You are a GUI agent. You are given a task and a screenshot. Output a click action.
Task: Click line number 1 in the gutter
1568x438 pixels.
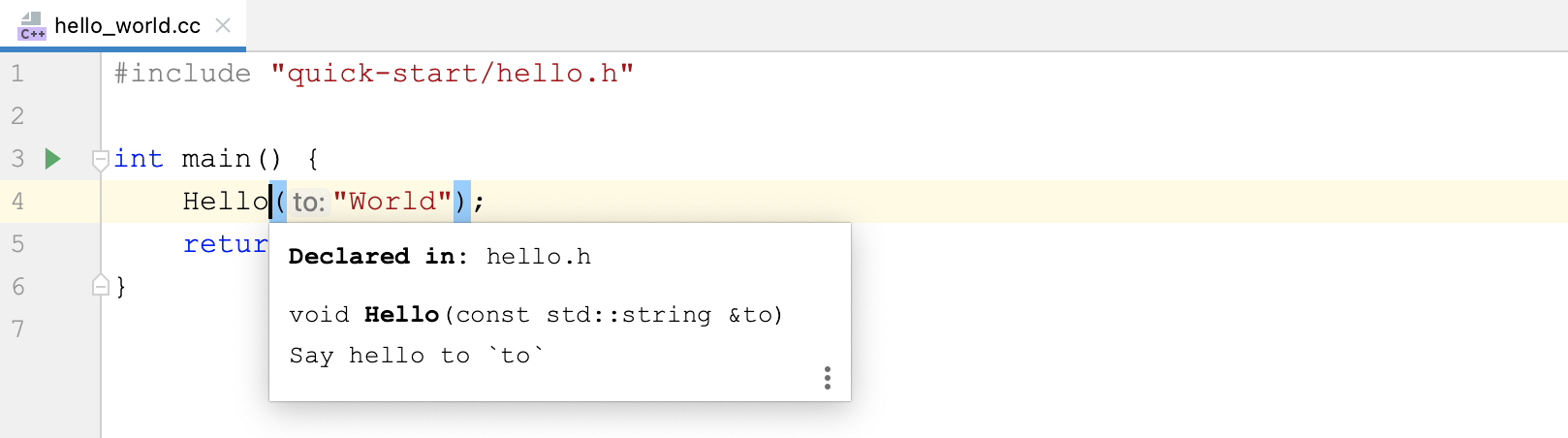click(17, 74)
